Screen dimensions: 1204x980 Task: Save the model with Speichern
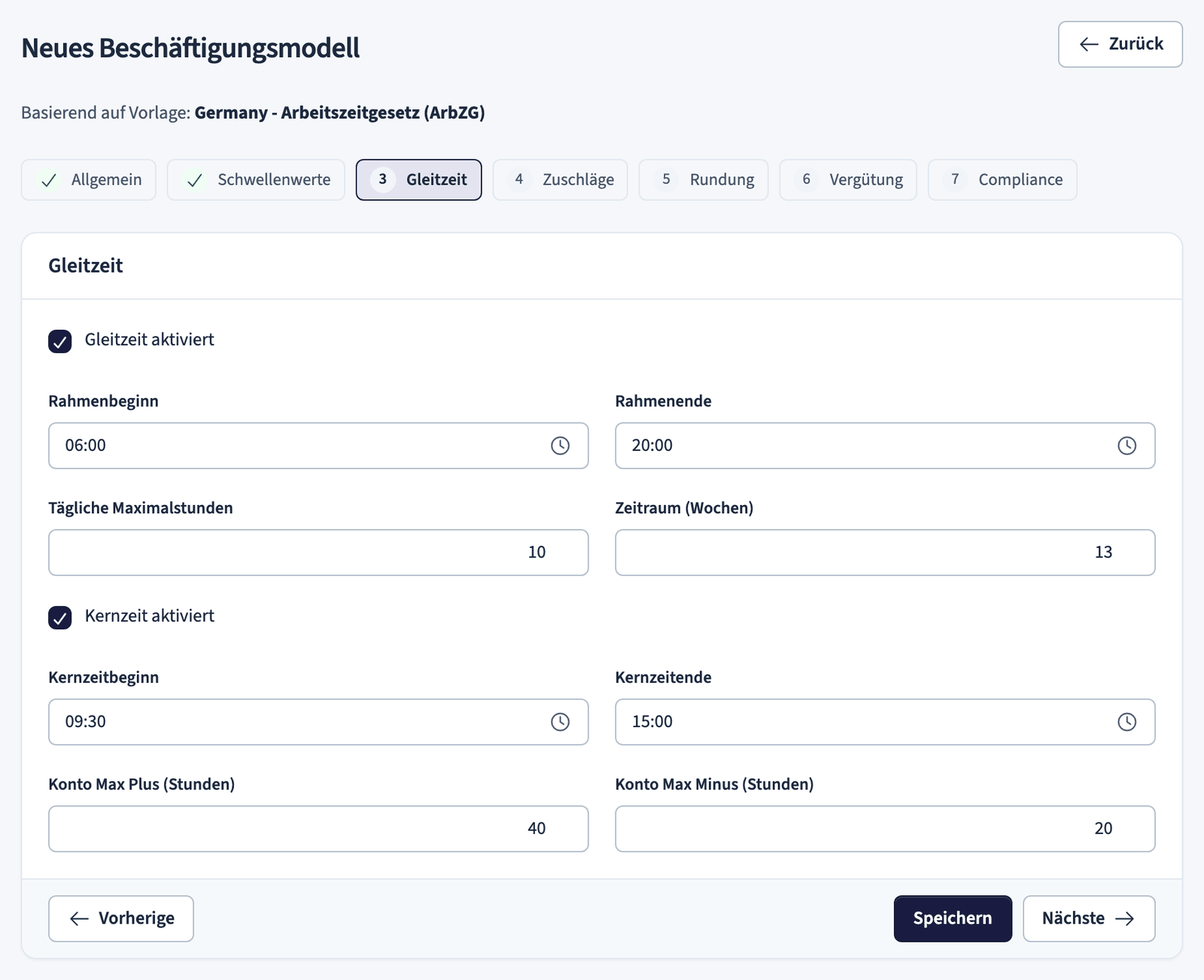click(x=953, y=918)
